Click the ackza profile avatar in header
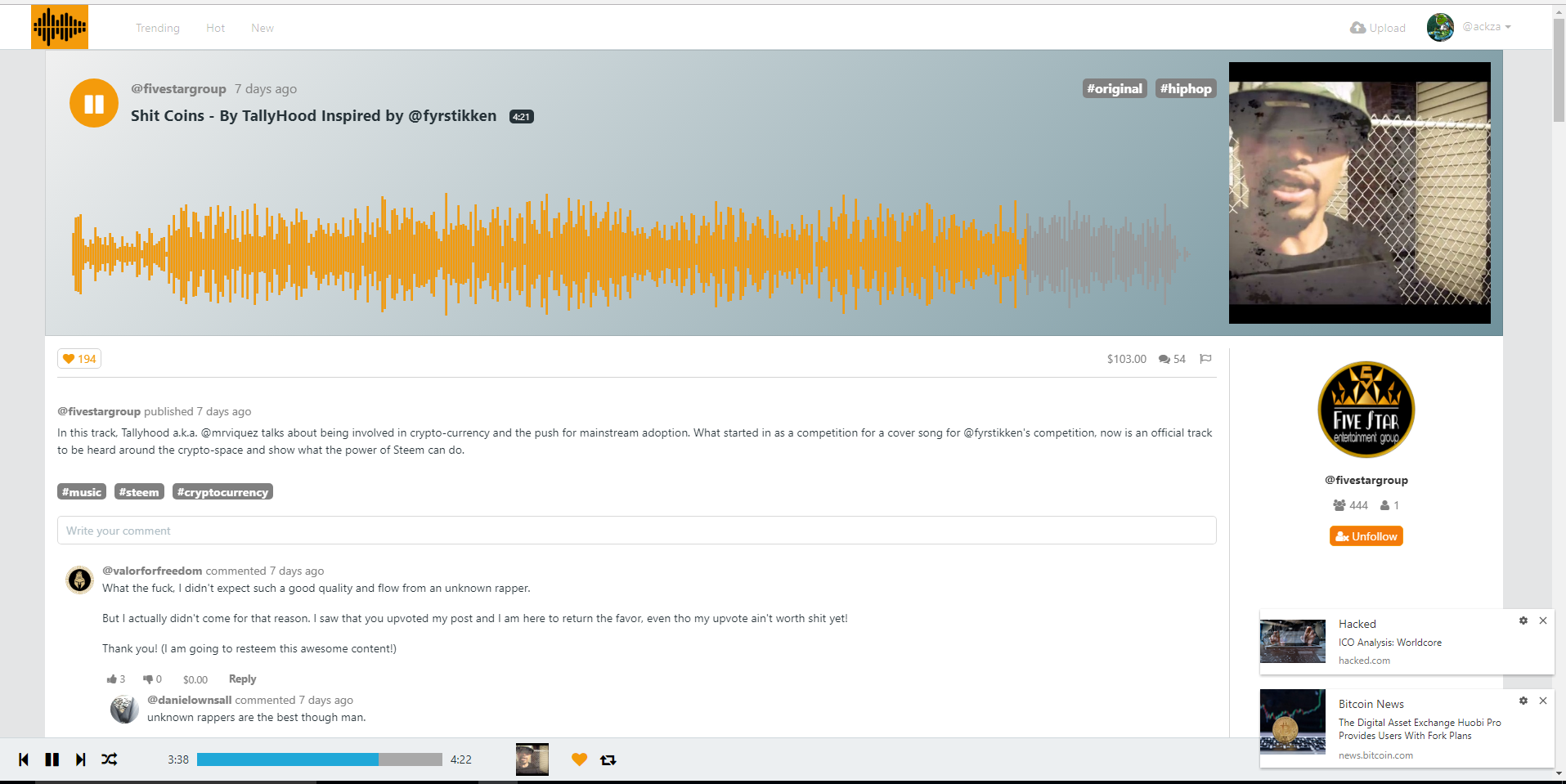1566x784 pixels. point(1440,27)
